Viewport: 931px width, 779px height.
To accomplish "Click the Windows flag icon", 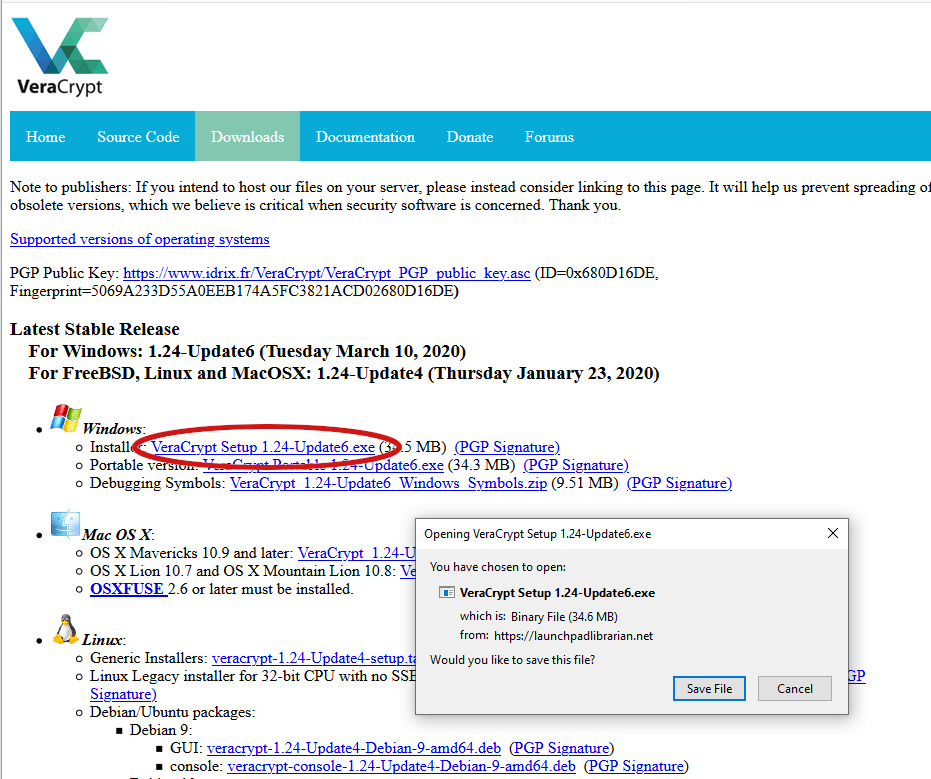I will click(x=65, y=418).
